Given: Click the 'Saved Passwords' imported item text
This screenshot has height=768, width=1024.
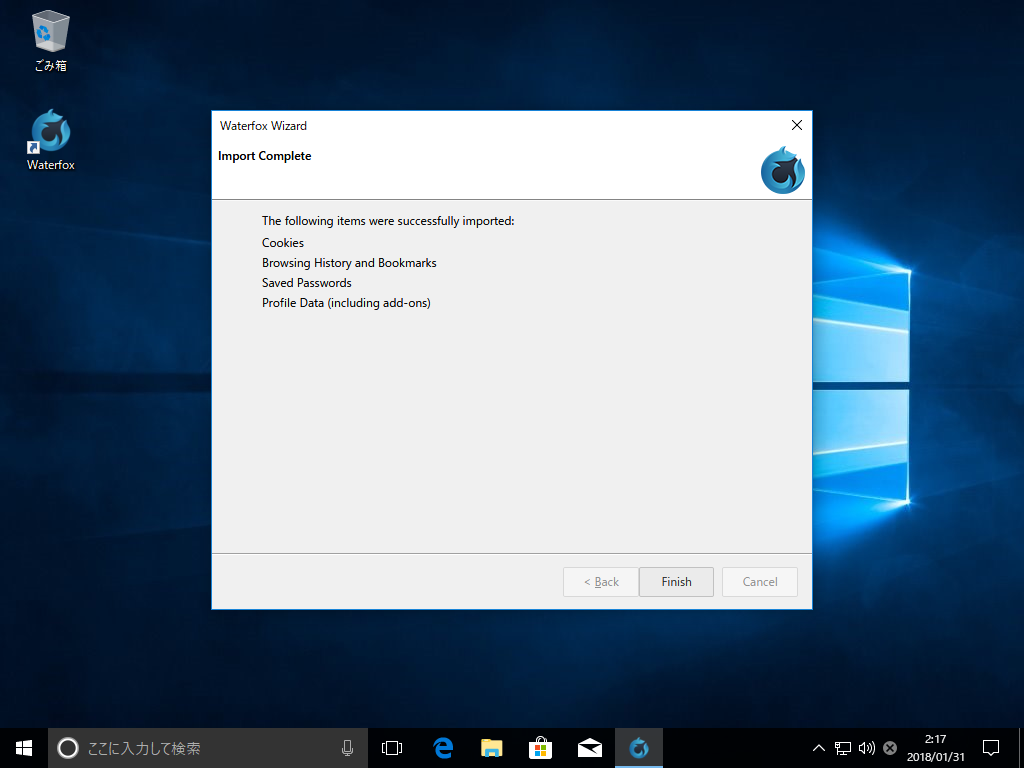Looking at the screenshot, I should 306,283.
